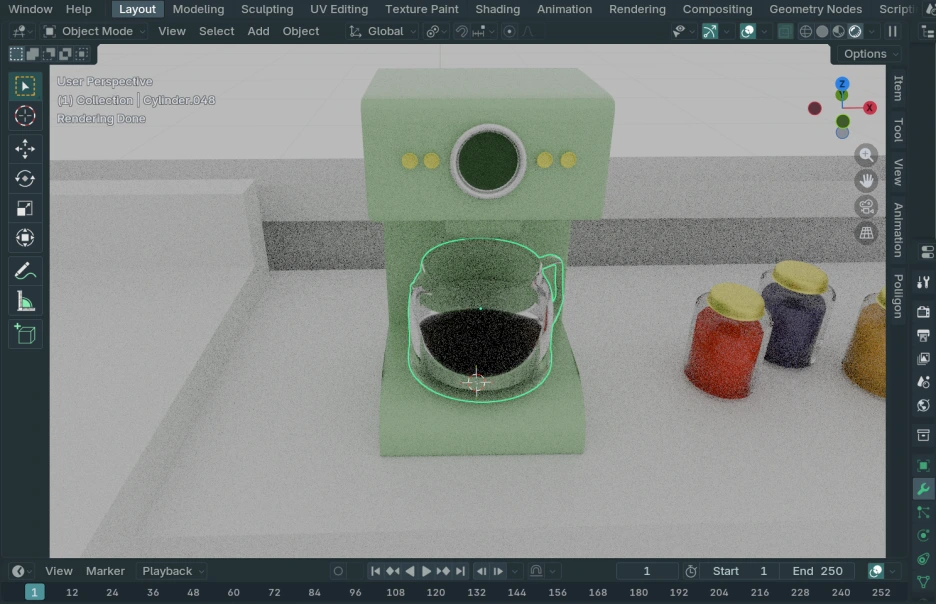Open the Window menu
The width and height of the screenshot is (936, 604).
(x=30, y=9)
